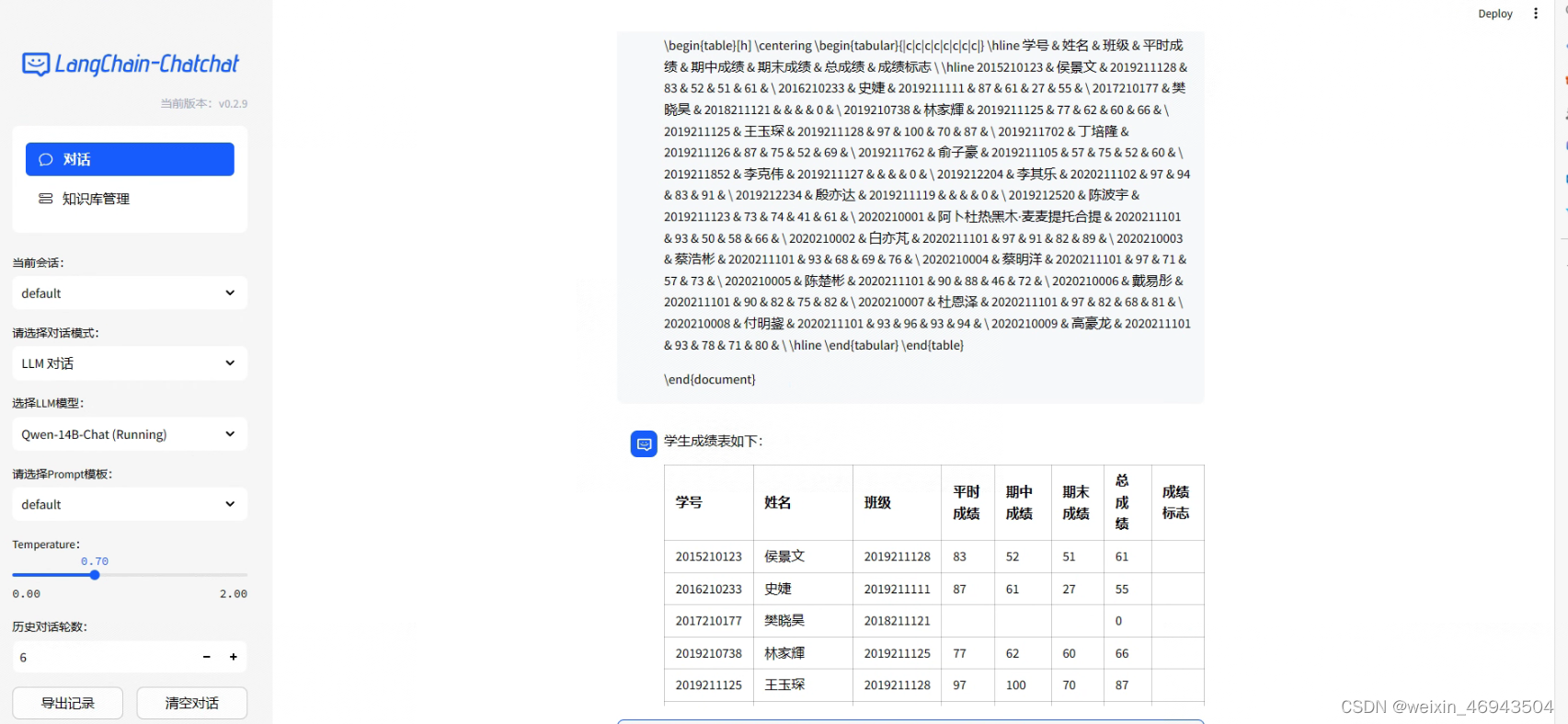This screenshot has height=724, width=1568.
Task: Click the 学生成绩表如下 reply text
Action: click(x=714, y=442)
